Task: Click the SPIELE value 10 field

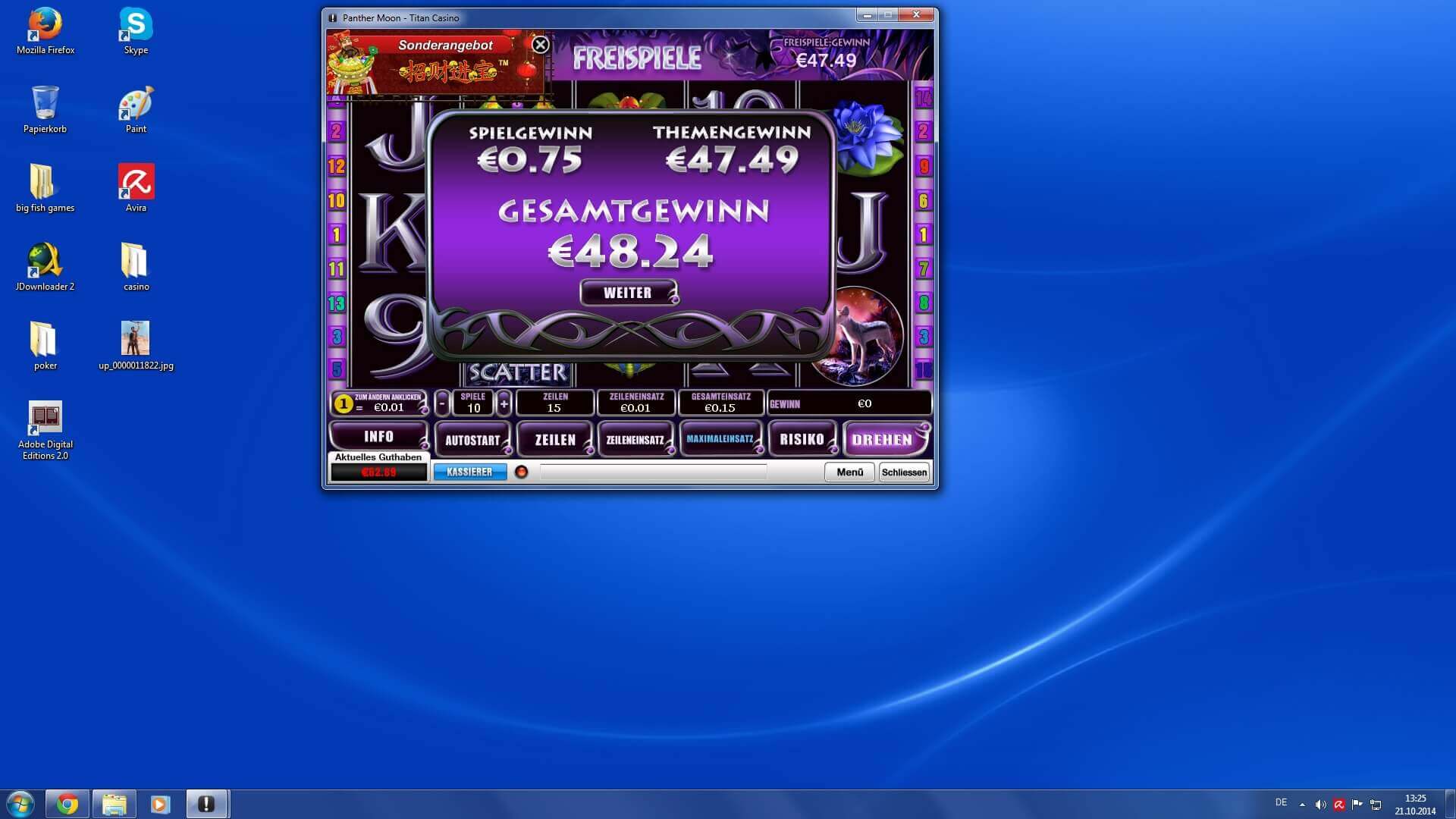Action: 473,403
